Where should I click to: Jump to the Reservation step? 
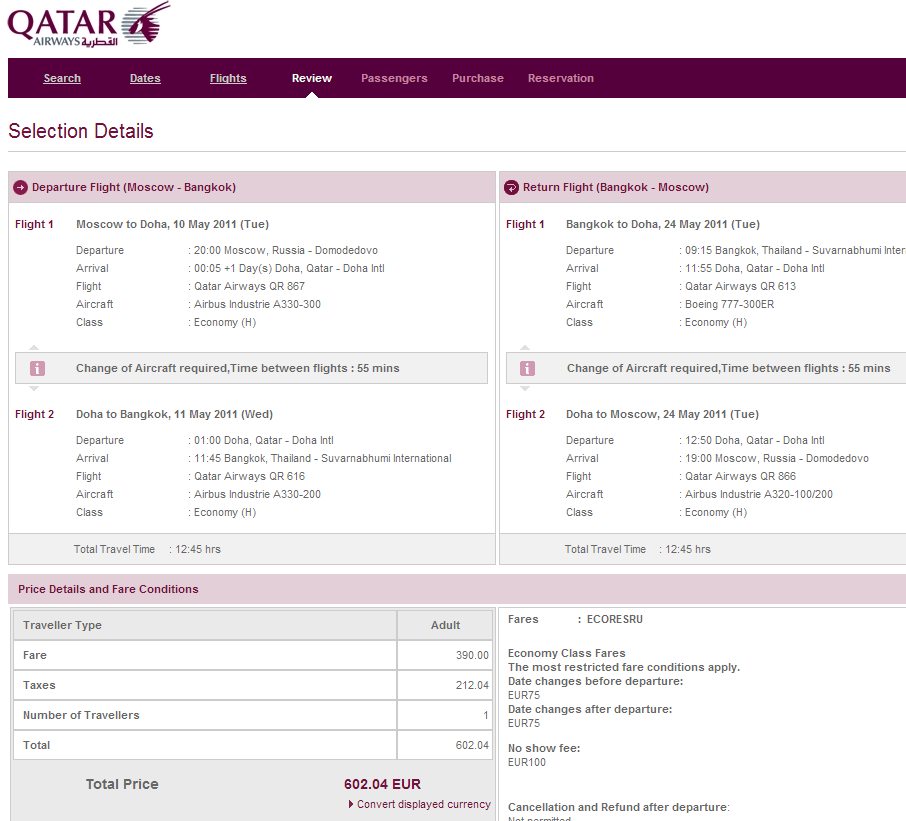560,78
